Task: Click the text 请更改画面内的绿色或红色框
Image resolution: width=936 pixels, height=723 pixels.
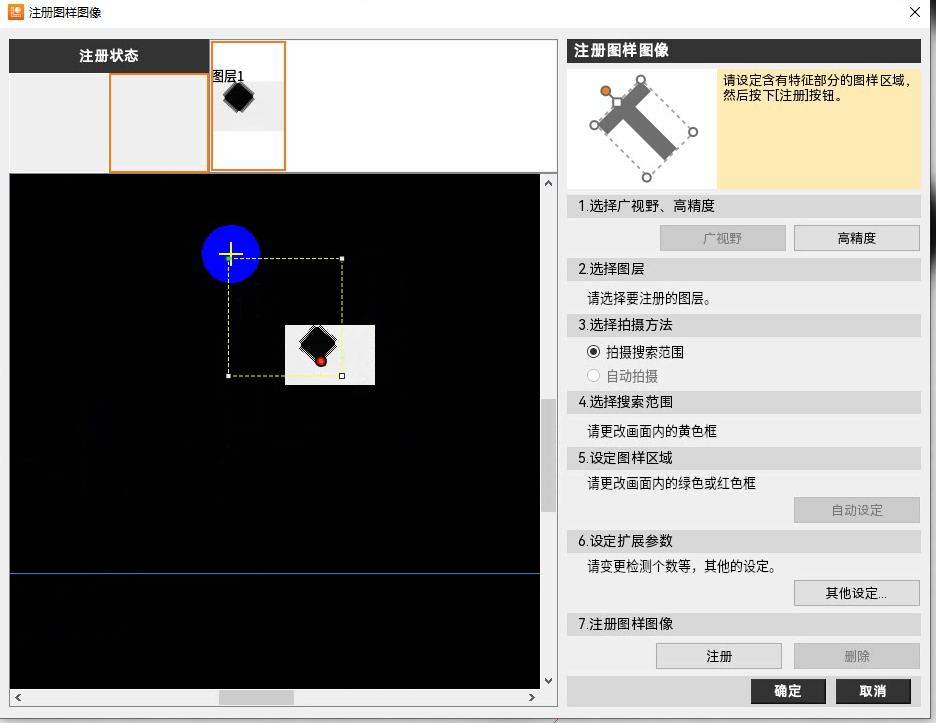Action: (x=672, y=483)
